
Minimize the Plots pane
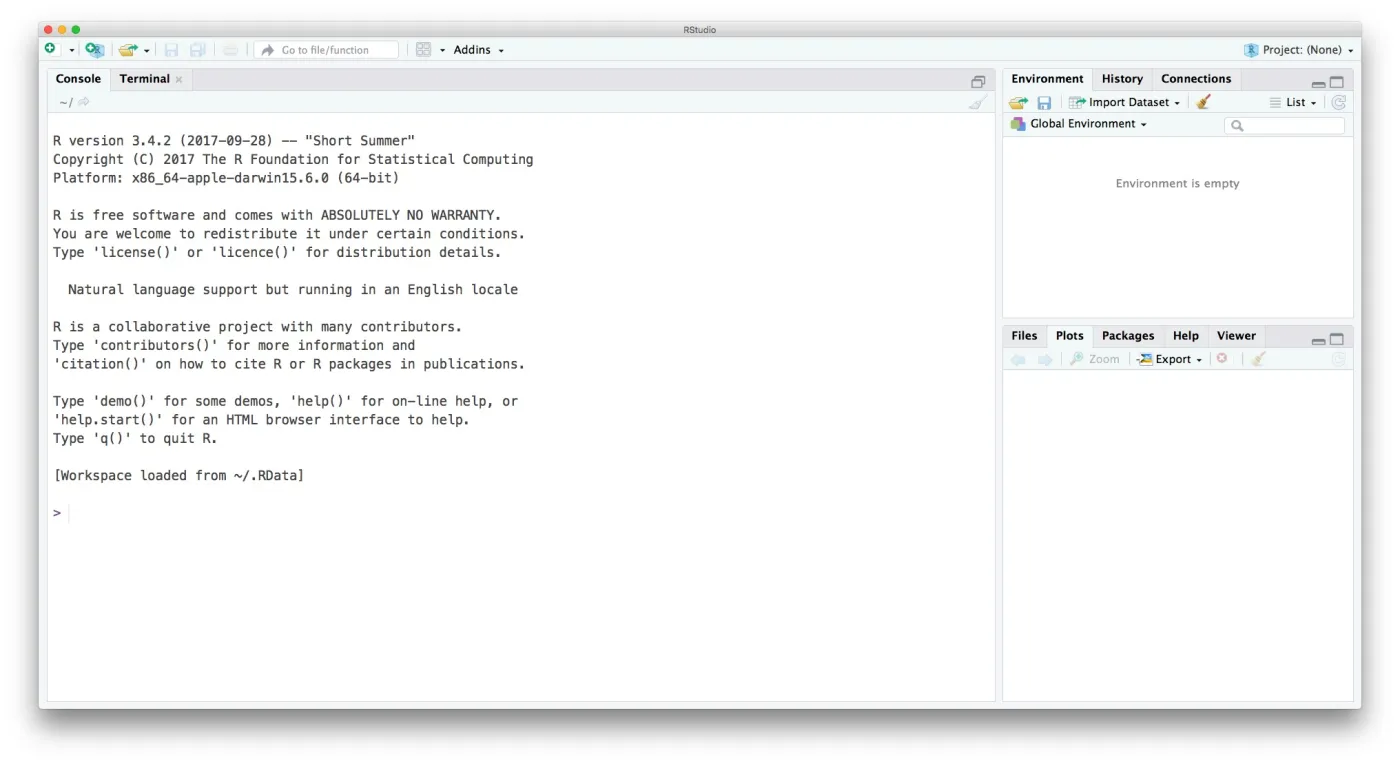(1318, 341)
